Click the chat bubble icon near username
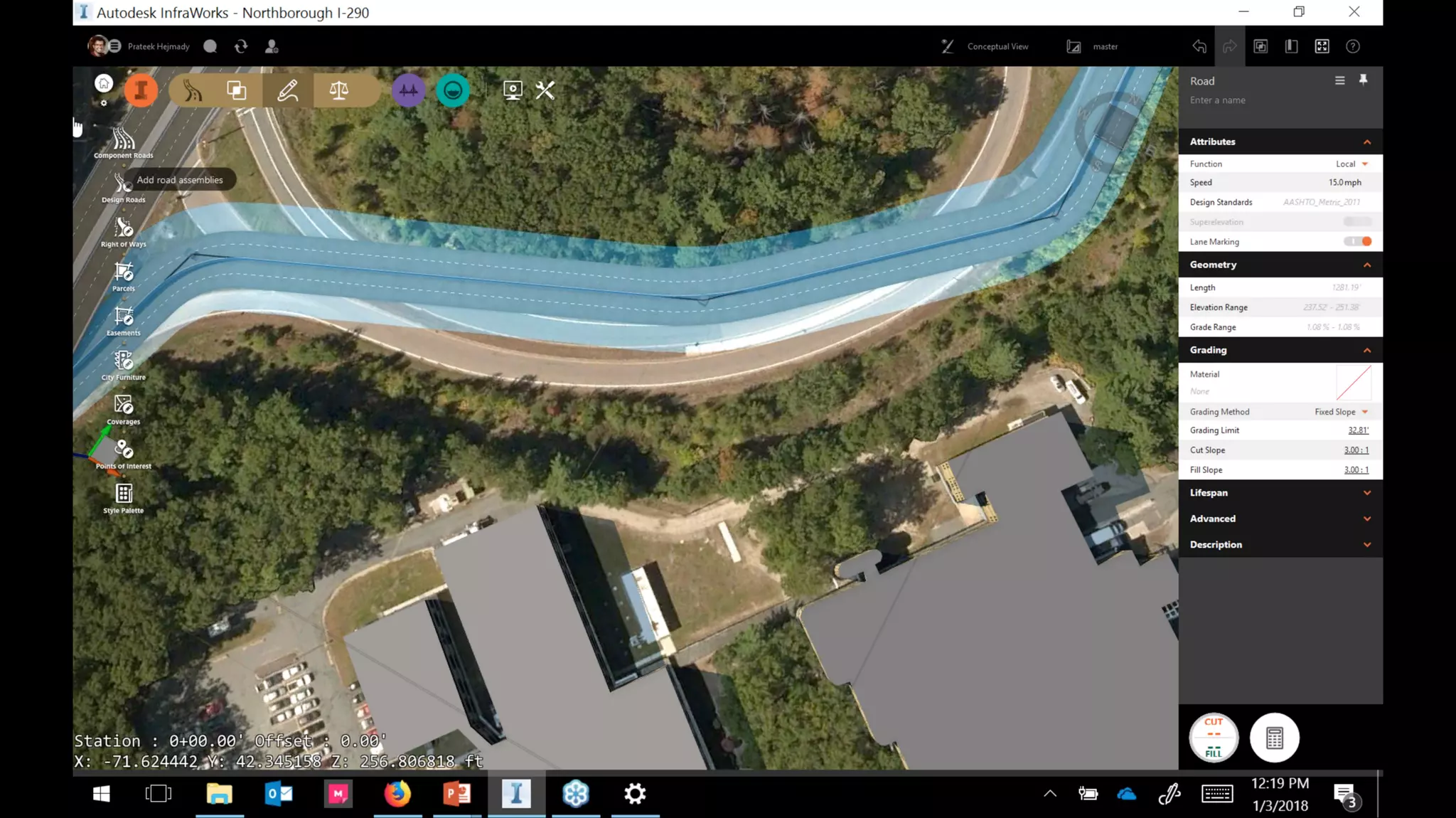This screenshot has width=1456, height=818. tap(210, 46)
